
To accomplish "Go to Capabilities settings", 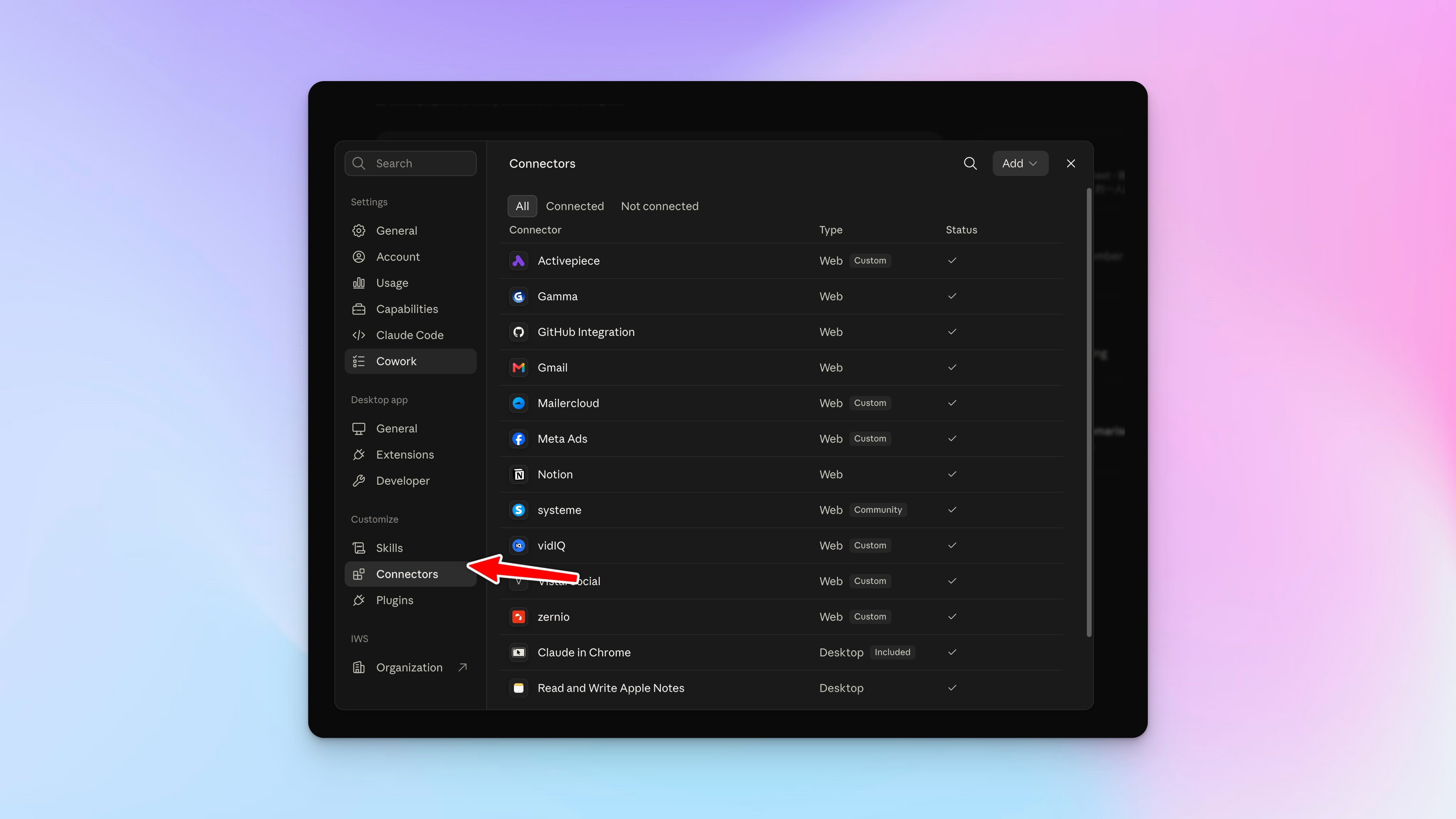I will click(x=410, y=309).
